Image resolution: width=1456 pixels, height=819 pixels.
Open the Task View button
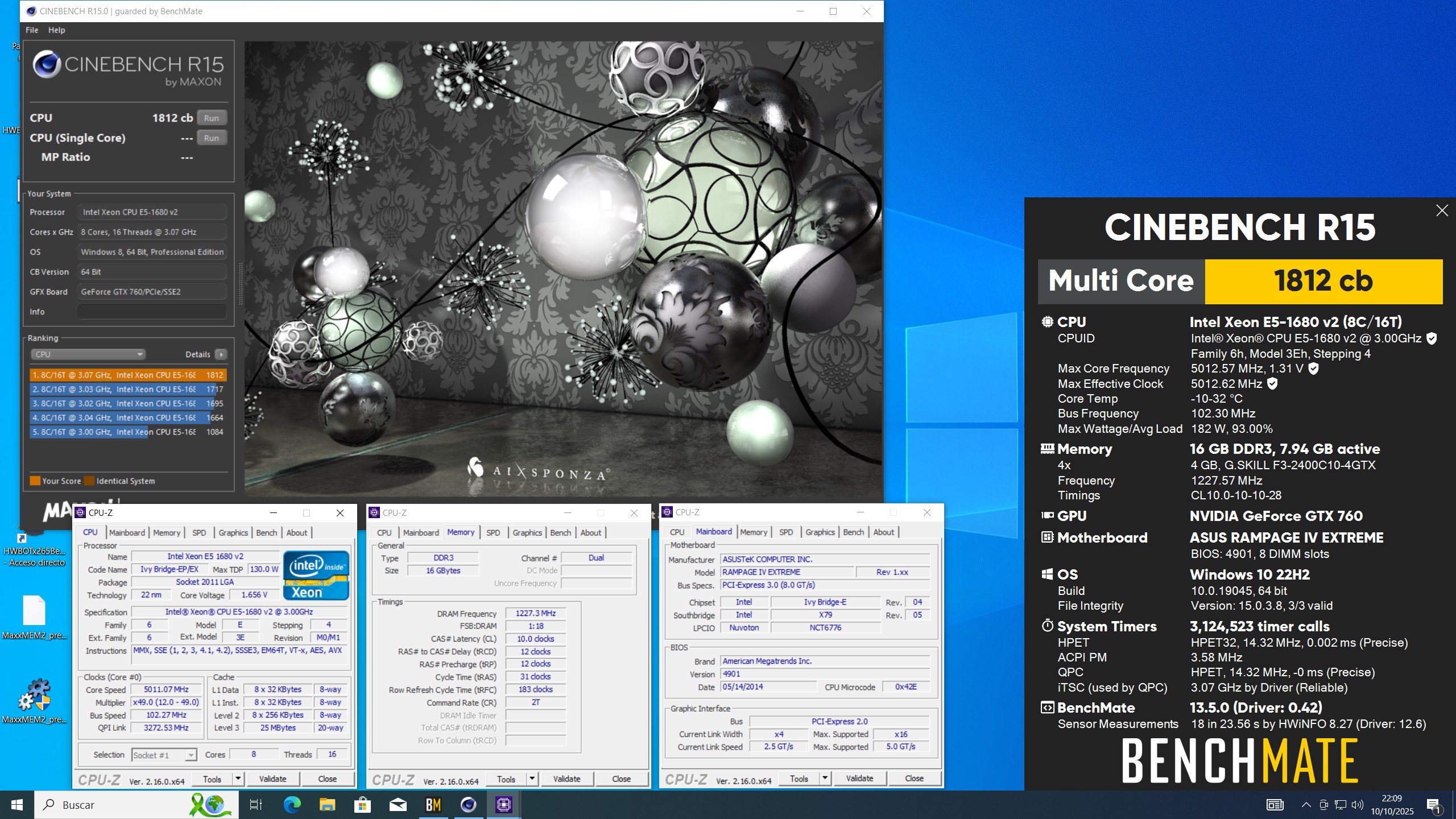(256, 805)
